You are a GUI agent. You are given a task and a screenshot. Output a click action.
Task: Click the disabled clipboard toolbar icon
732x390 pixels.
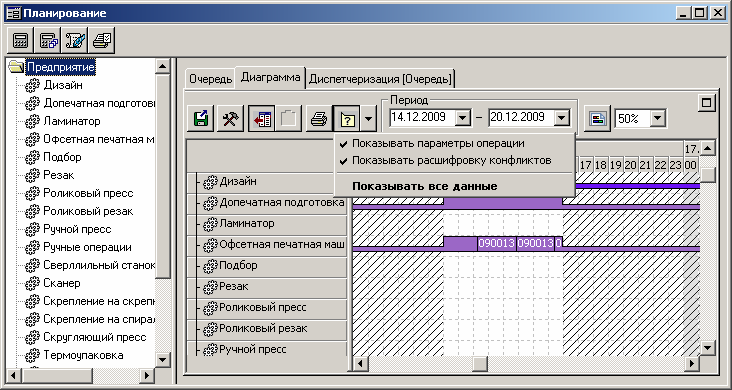(x=288, y=119)
